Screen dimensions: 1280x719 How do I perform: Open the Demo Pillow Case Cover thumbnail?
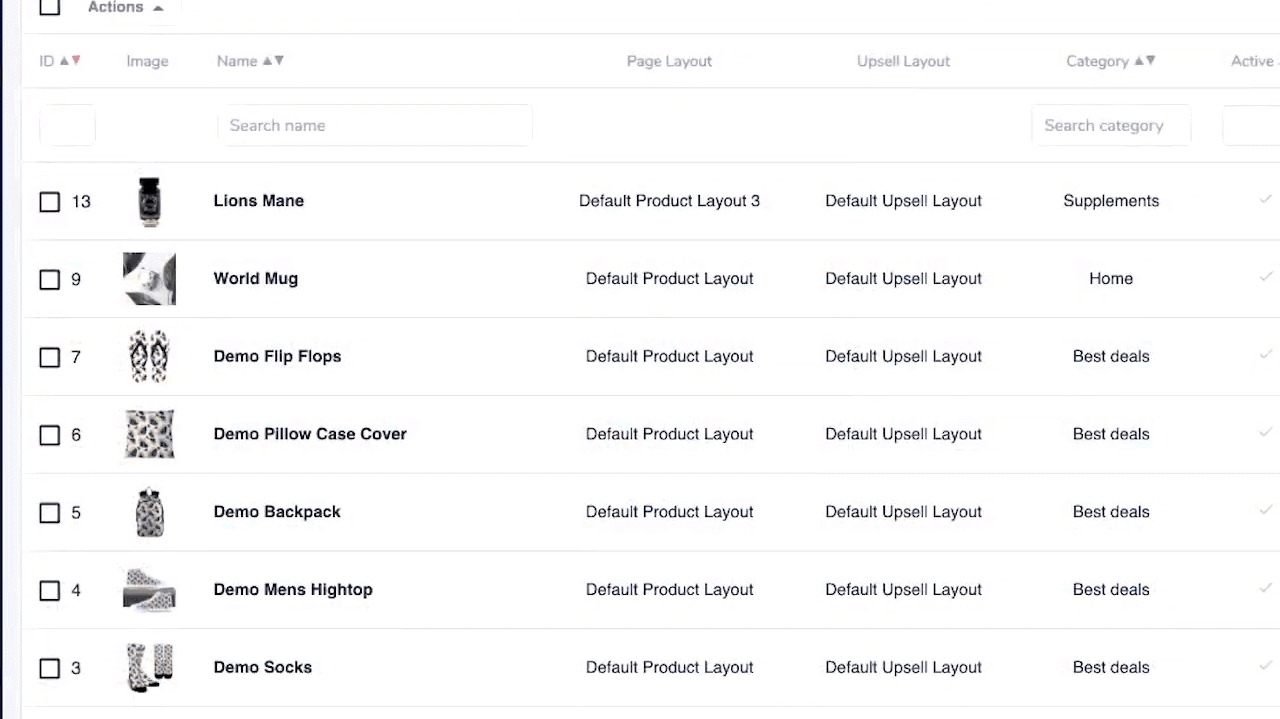coord(149,434)
